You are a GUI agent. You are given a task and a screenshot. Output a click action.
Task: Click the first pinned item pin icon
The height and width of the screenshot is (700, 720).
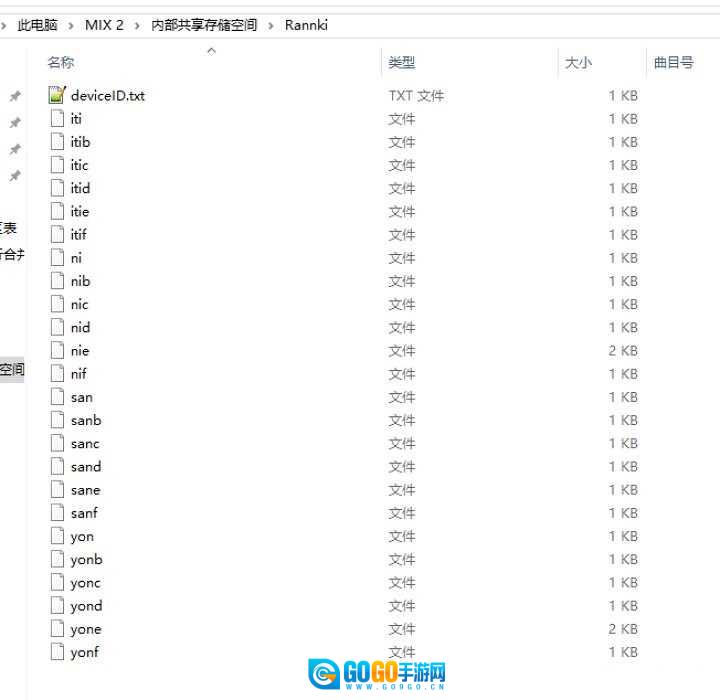point(15,97)
